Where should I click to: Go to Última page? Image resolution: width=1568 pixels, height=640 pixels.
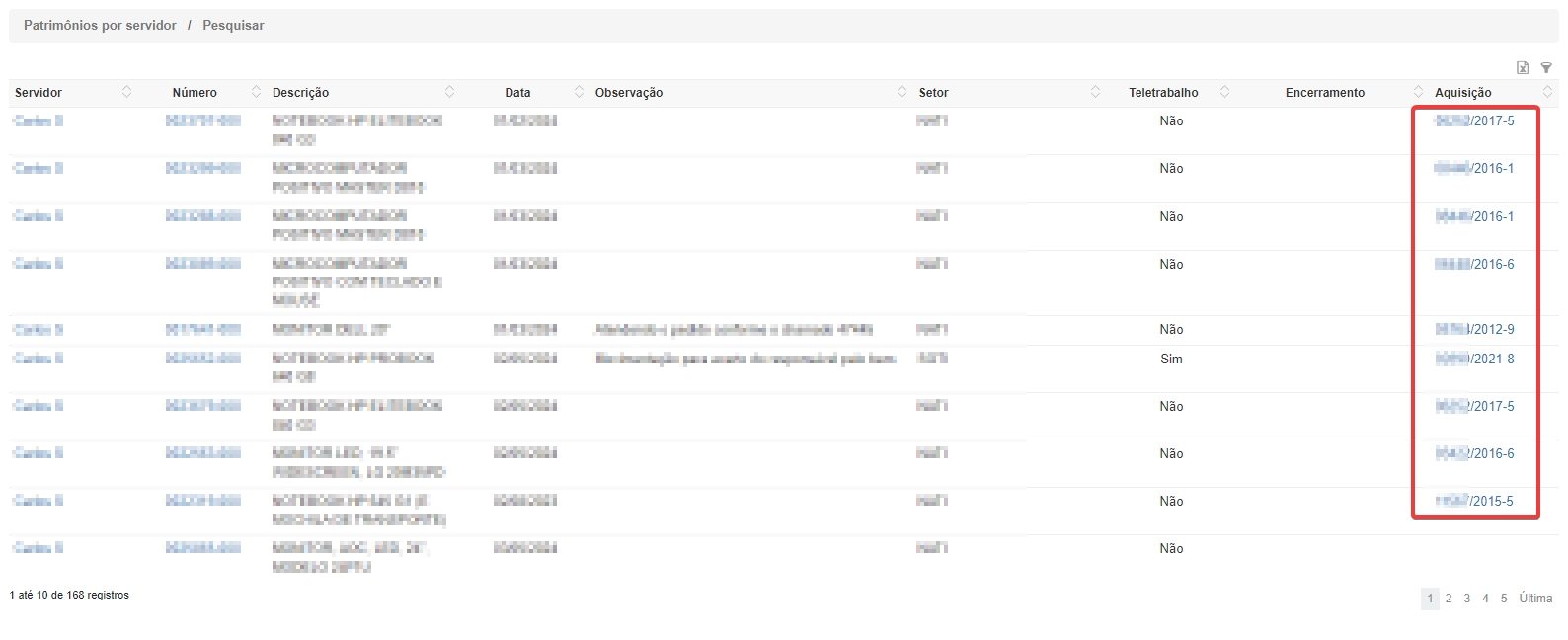pyautogui.click(x=1535, y=599)
